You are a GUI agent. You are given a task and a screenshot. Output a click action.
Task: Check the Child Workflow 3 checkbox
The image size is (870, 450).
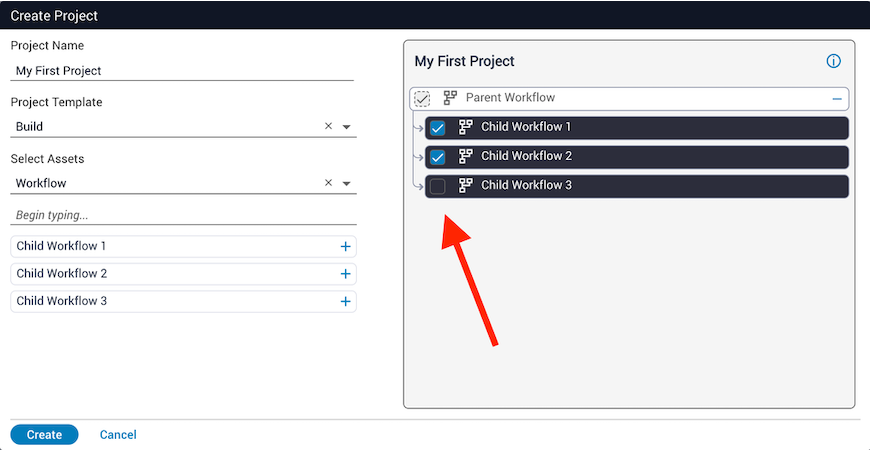pos(437,186)
